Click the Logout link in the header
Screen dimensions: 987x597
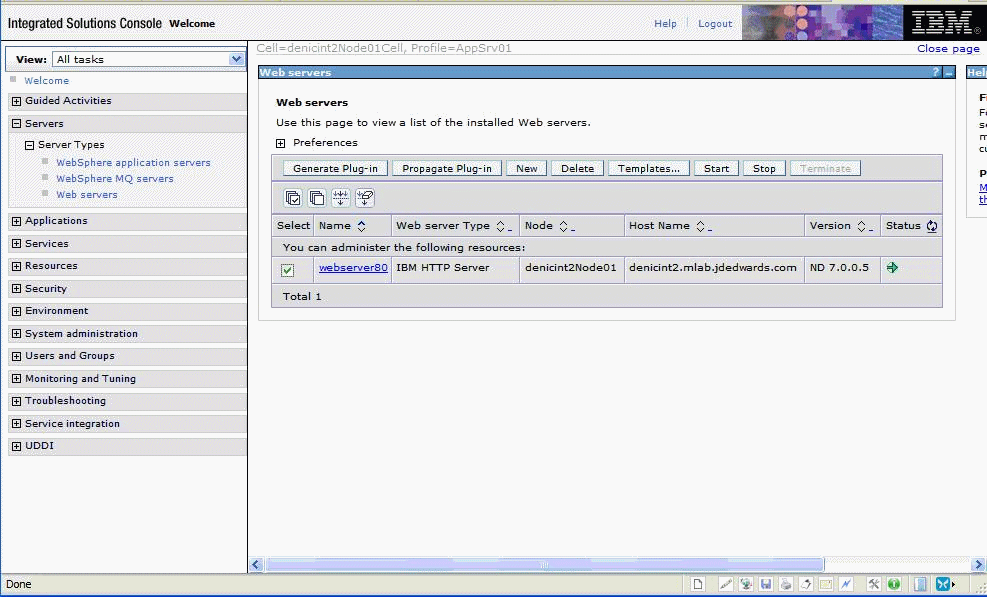(x=715, y=24)
